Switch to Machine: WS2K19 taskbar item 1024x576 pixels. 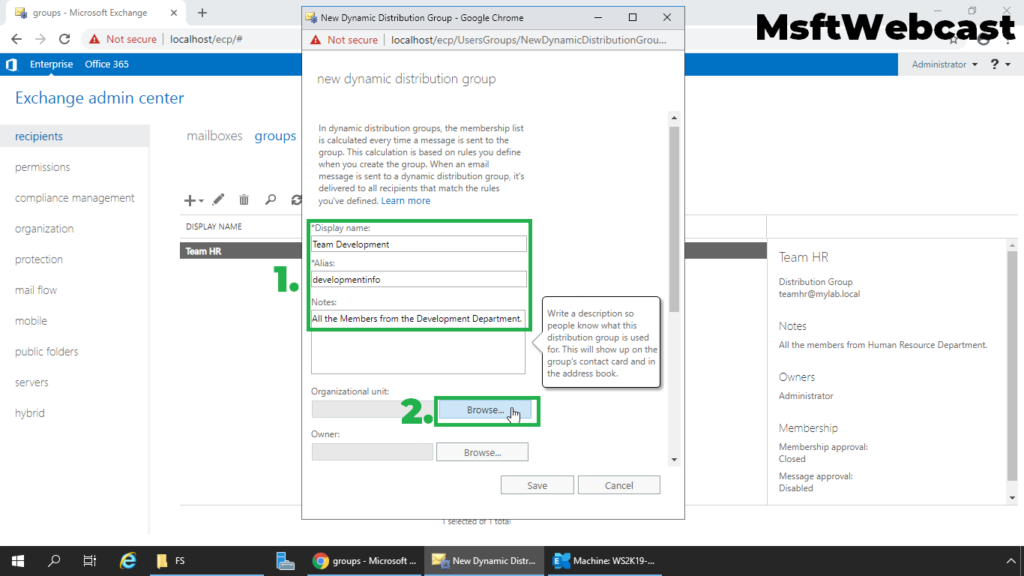coord(604,560)
